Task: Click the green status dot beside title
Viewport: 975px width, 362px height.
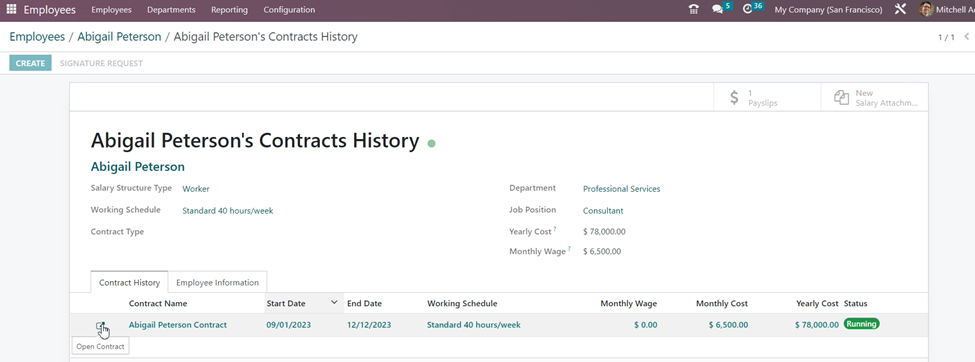Action: pos(432,144)
